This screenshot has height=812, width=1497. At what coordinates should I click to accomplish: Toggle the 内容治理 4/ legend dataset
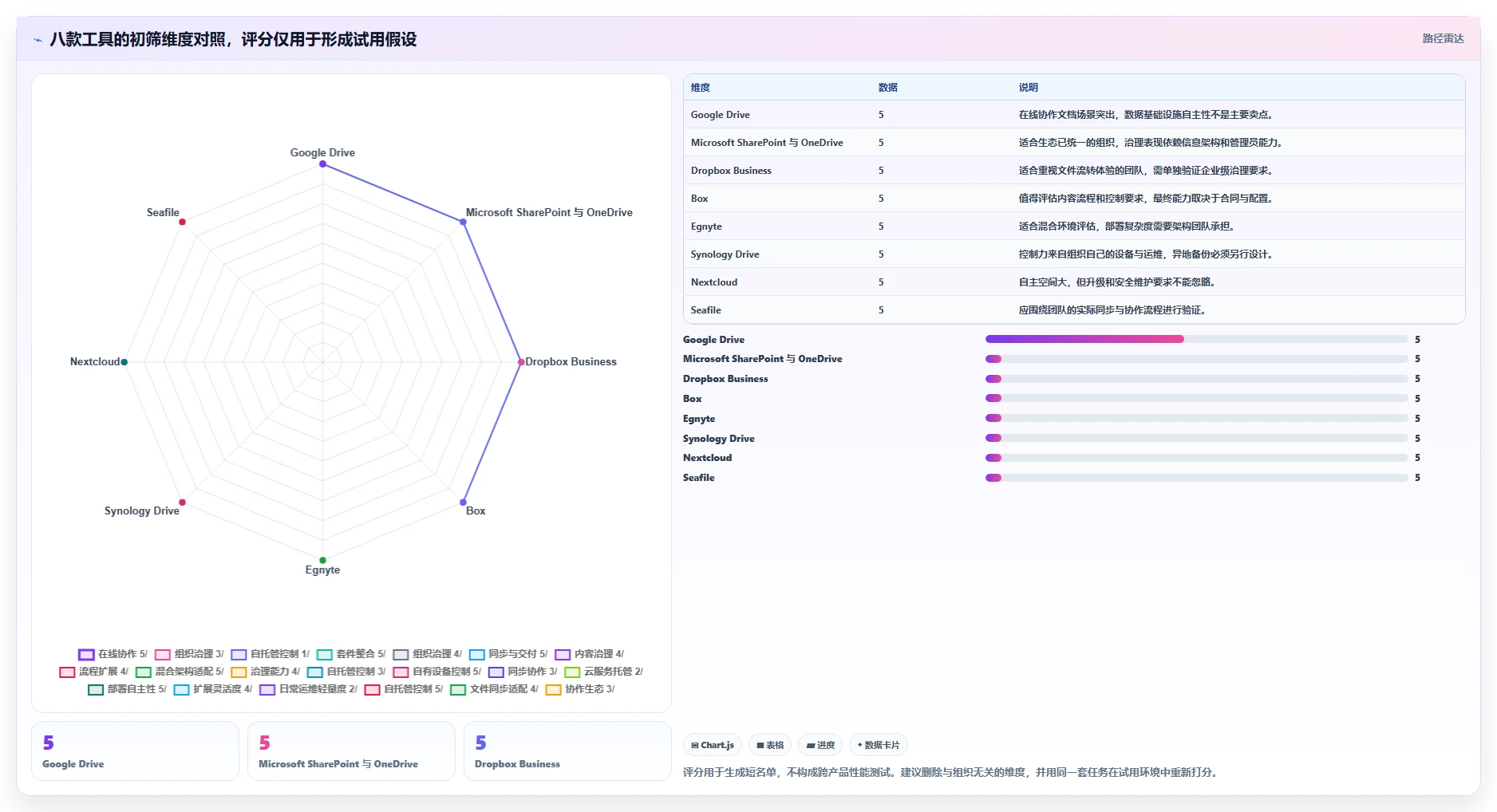(589, 654)
